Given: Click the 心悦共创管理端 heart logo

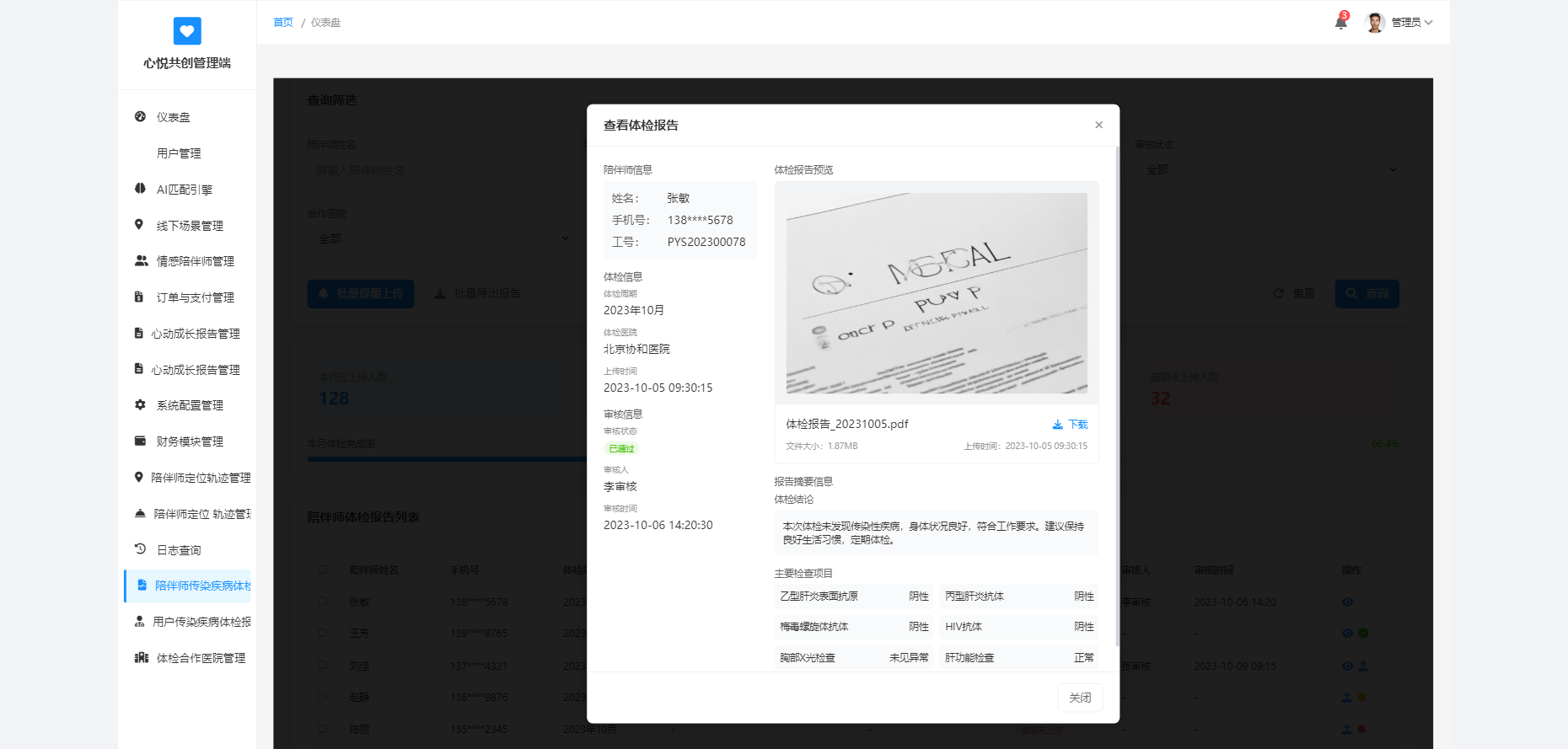Looking at the screenshot, I should click(x=187, y=31).
